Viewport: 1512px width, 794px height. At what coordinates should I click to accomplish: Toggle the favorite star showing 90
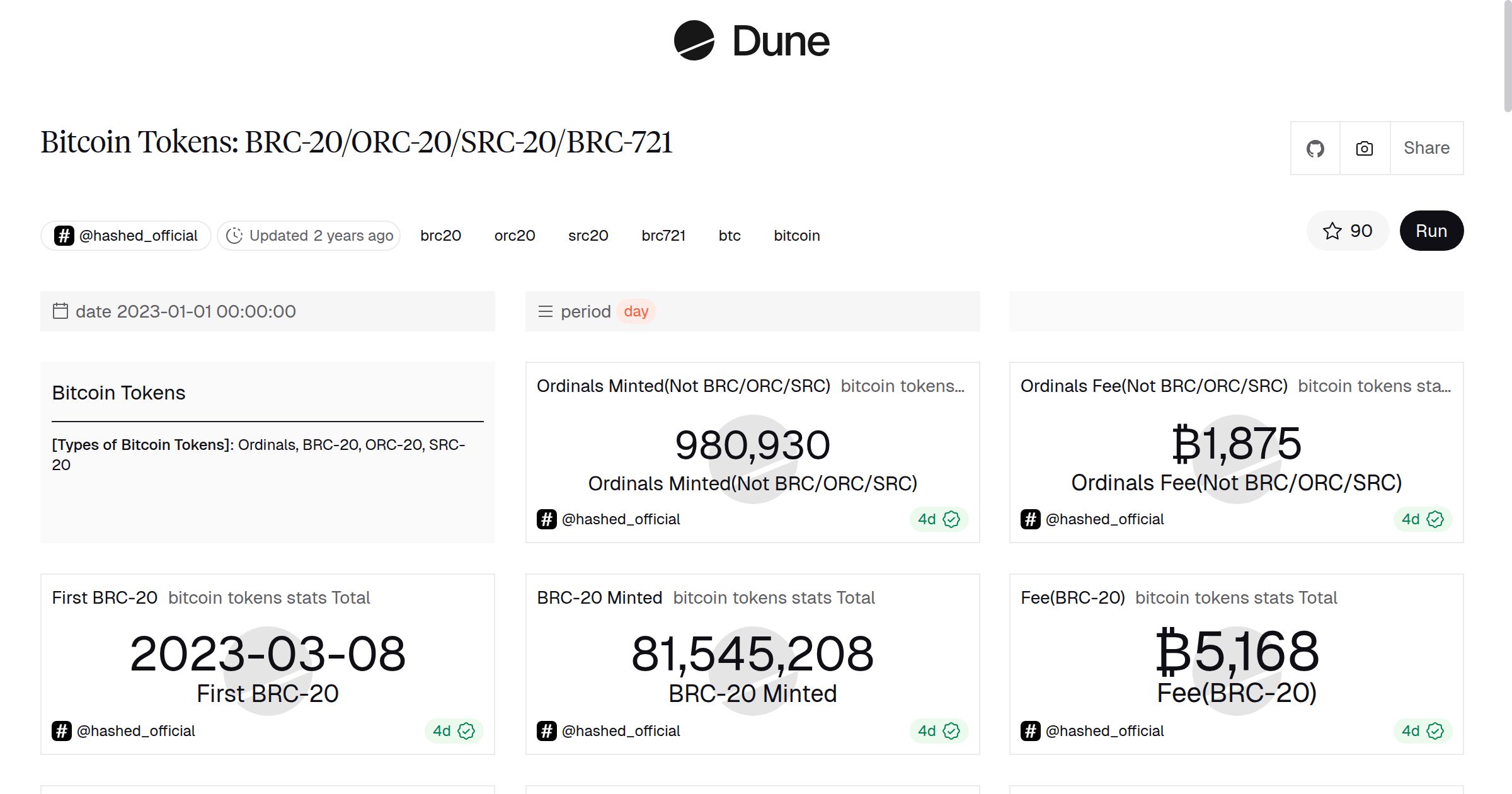pos(1348,231)
